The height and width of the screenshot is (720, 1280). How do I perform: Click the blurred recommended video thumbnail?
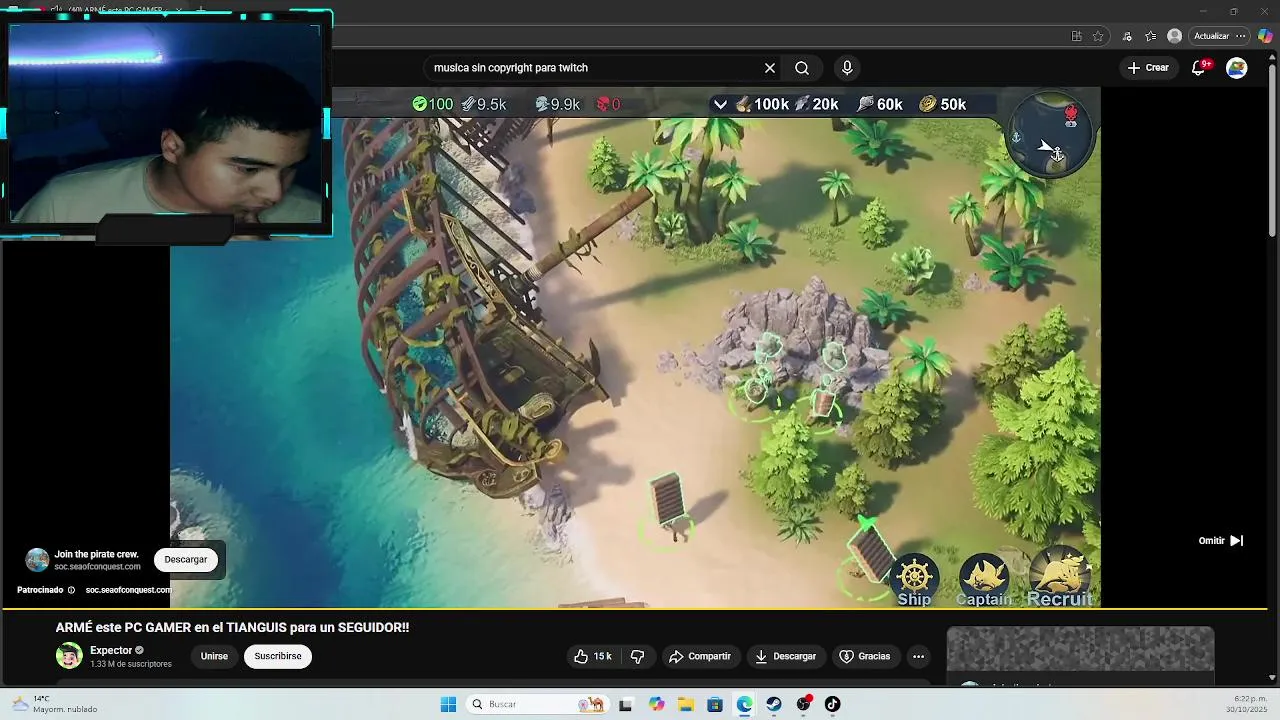[x=1080, y=651]
